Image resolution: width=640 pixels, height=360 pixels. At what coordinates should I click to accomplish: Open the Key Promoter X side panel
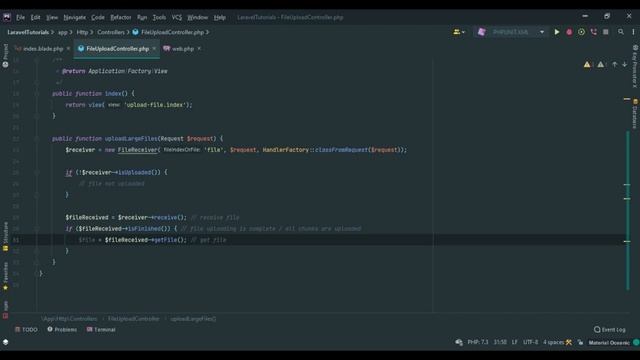click(635, 66)
